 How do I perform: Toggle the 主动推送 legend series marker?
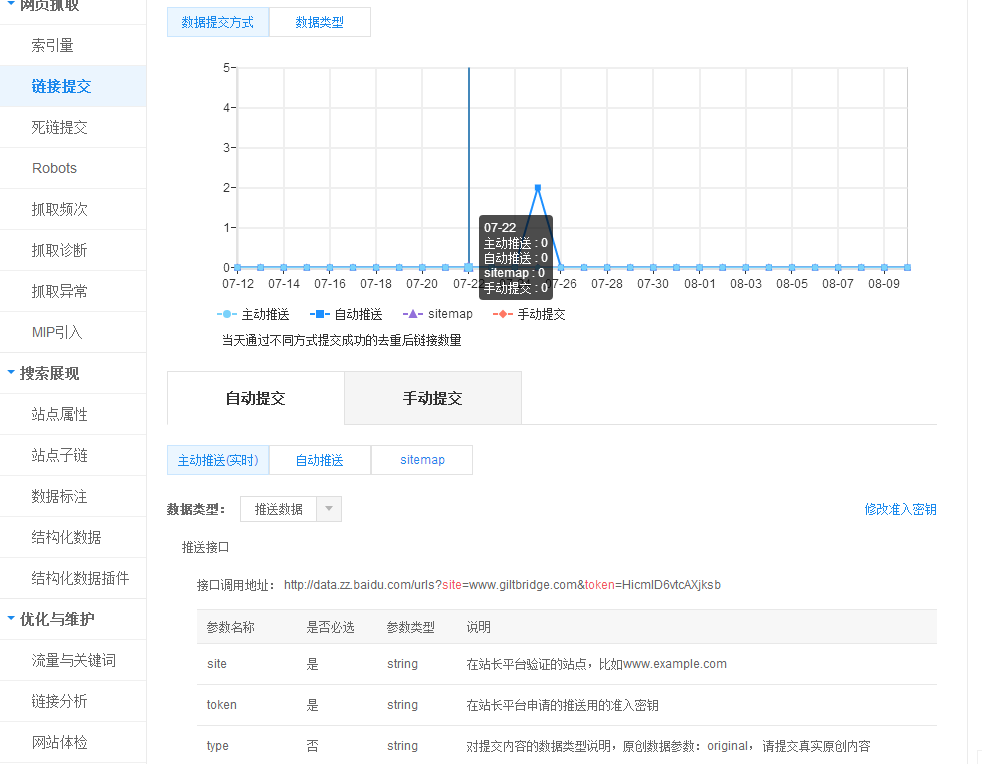229,314
